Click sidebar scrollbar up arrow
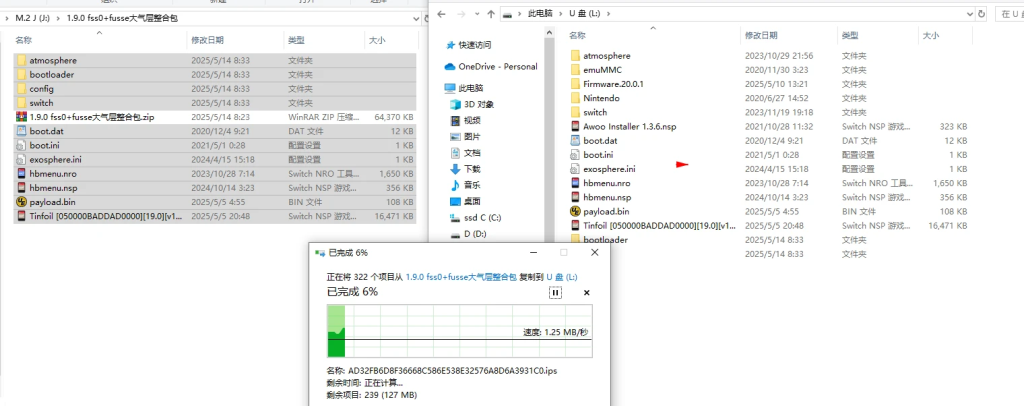 [x=548, y=34]
